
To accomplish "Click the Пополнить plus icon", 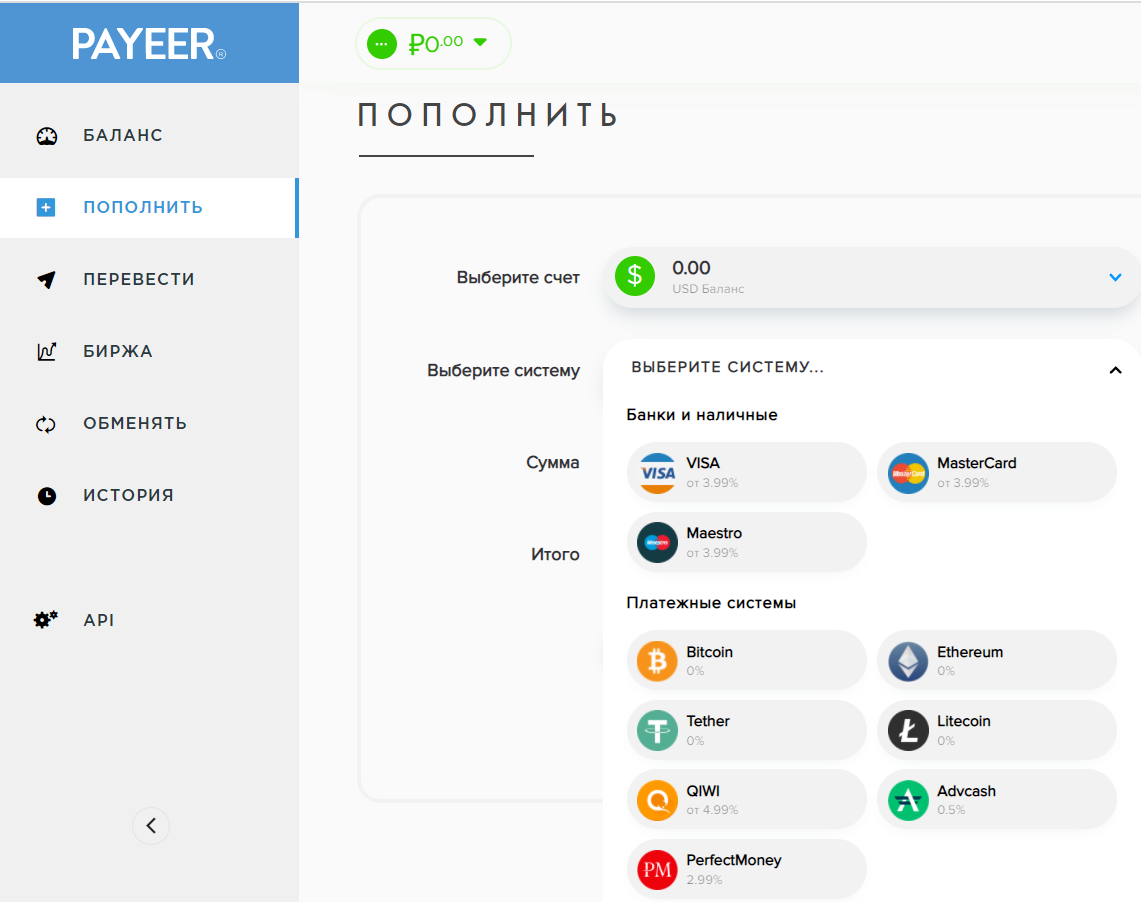I will 46,207.
